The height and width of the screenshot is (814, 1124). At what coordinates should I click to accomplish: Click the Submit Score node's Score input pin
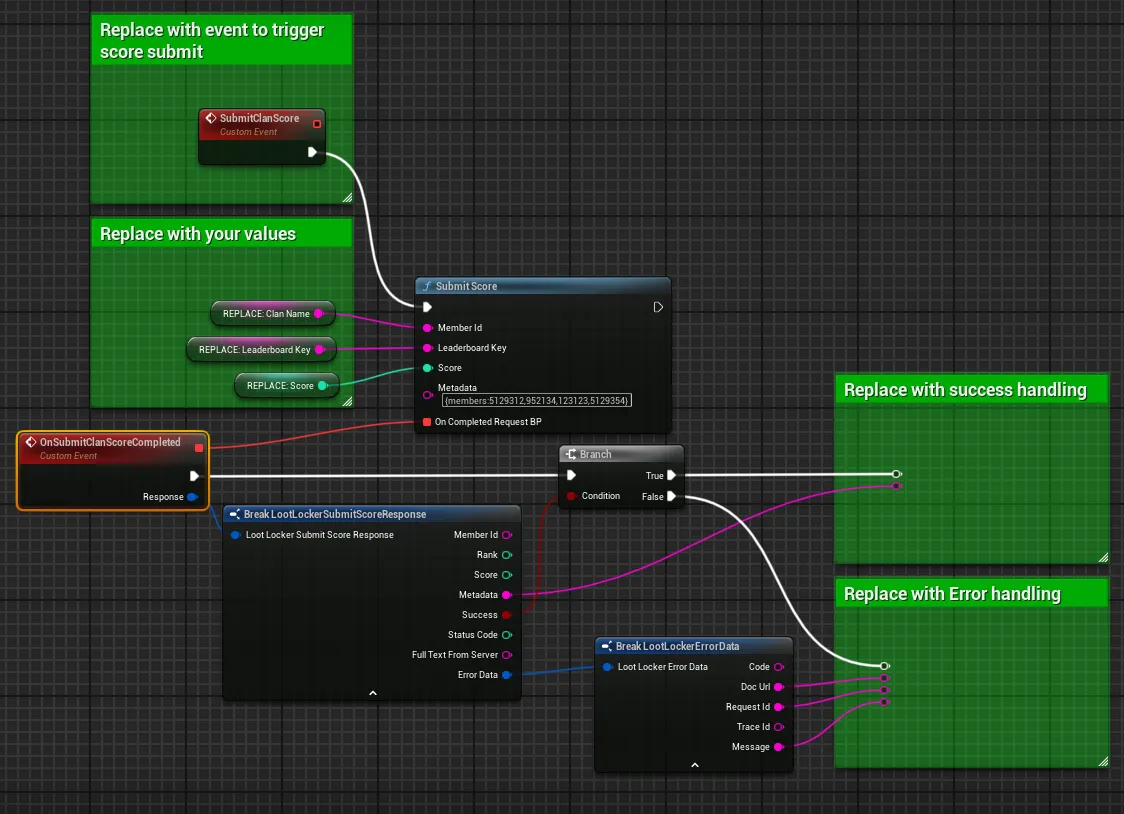point(427,368)
